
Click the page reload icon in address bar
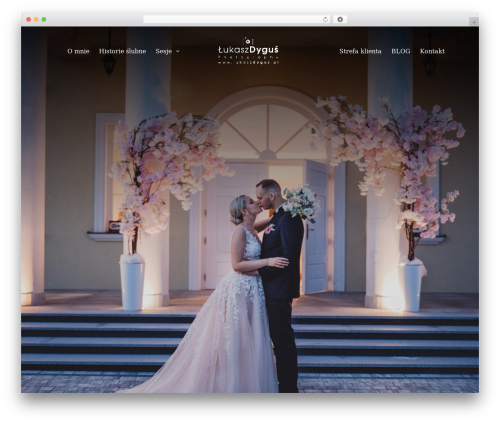pos(325,19)
